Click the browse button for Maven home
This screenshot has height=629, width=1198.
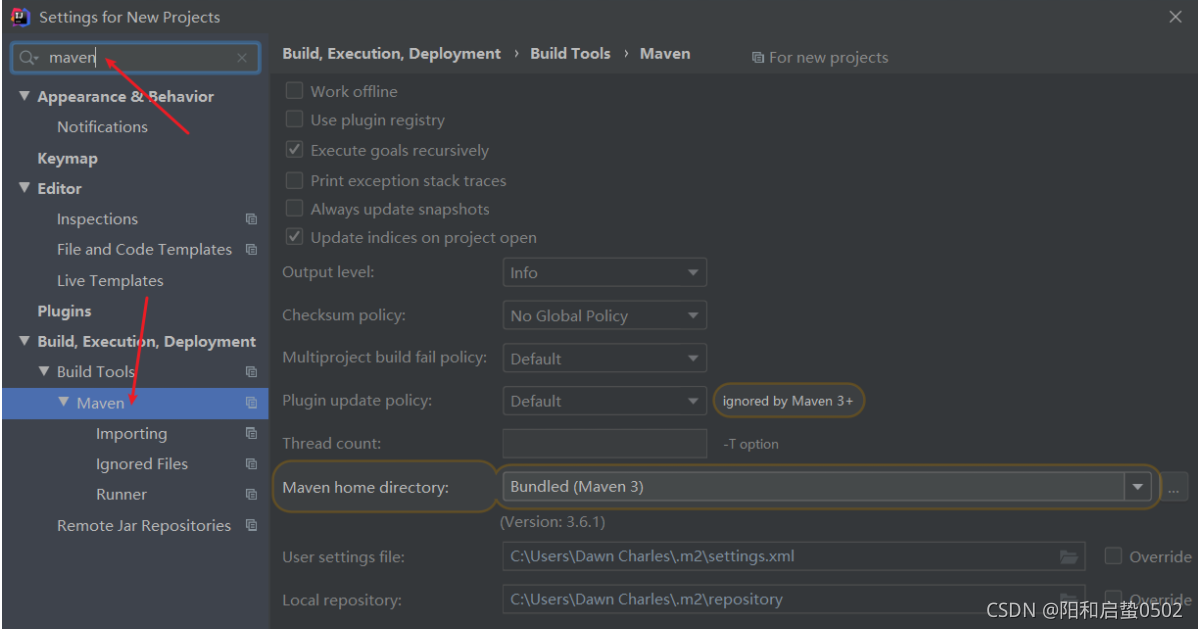click(1175, 487)
